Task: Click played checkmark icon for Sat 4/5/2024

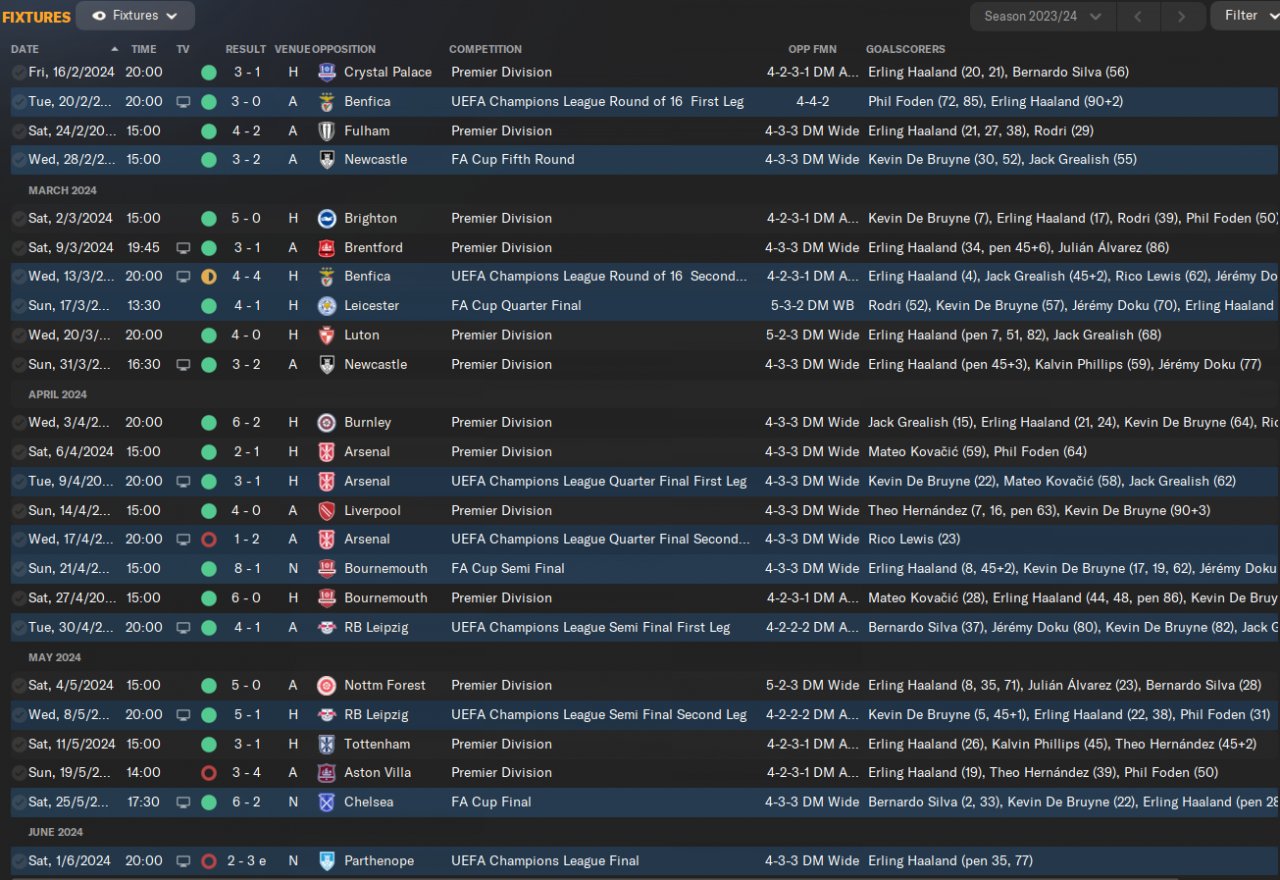Action: pyautogui.click(x=19, y=686)
